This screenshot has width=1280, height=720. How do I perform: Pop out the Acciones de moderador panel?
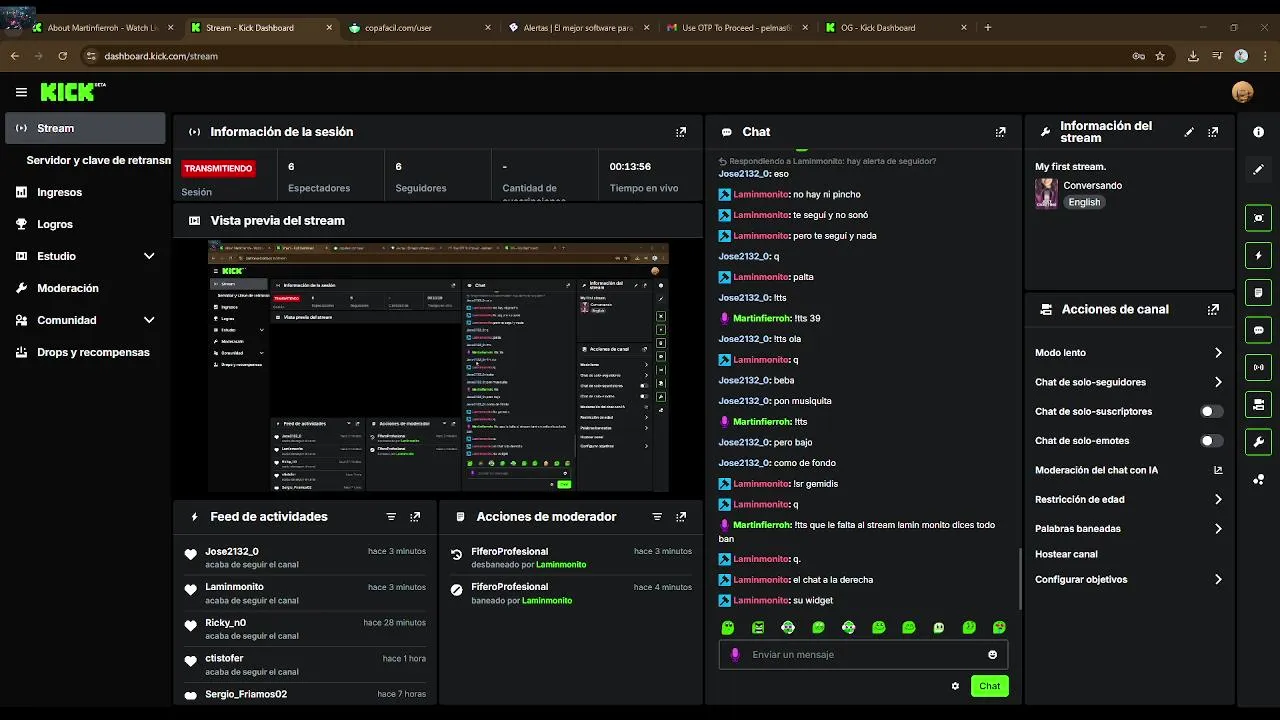681,517
